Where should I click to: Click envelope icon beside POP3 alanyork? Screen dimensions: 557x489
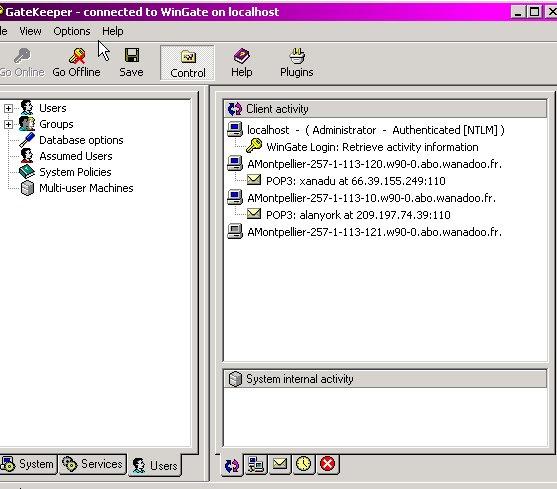(x=254, y=214)
